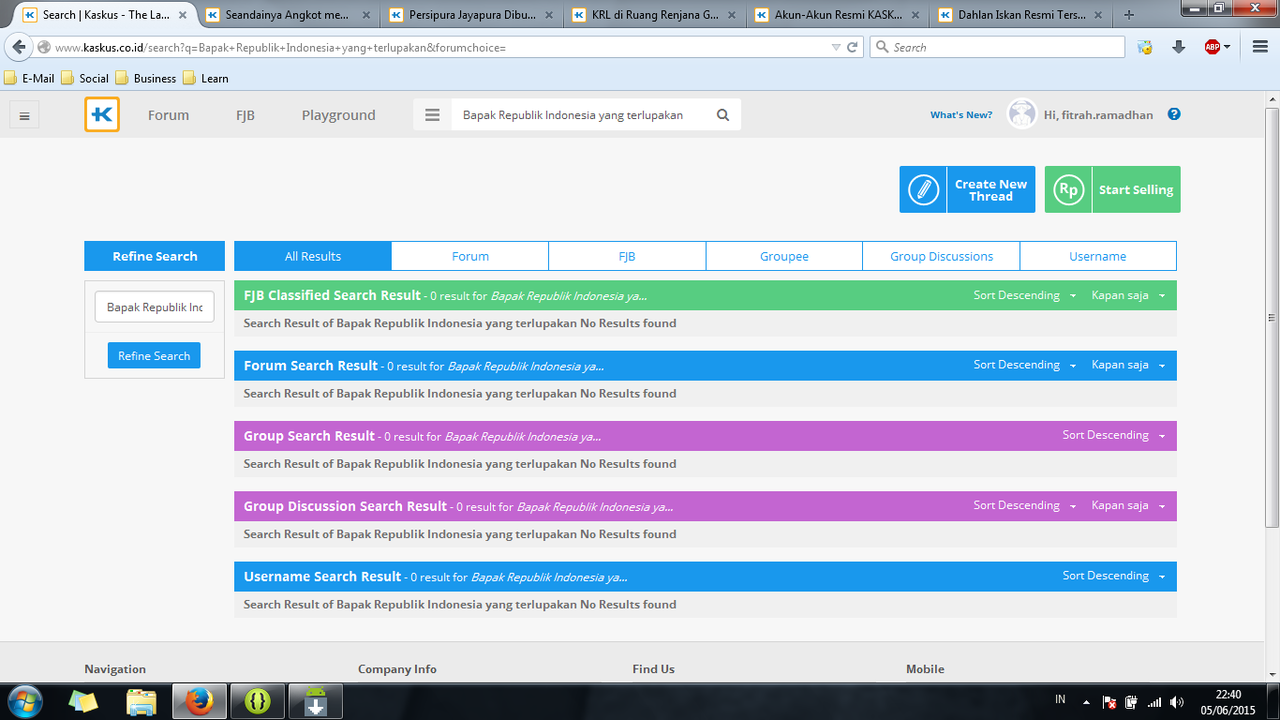The height and width of the screenshot is (720, 1280).
Task: Reload the page with the refresh icon
Action: [853, 47]
